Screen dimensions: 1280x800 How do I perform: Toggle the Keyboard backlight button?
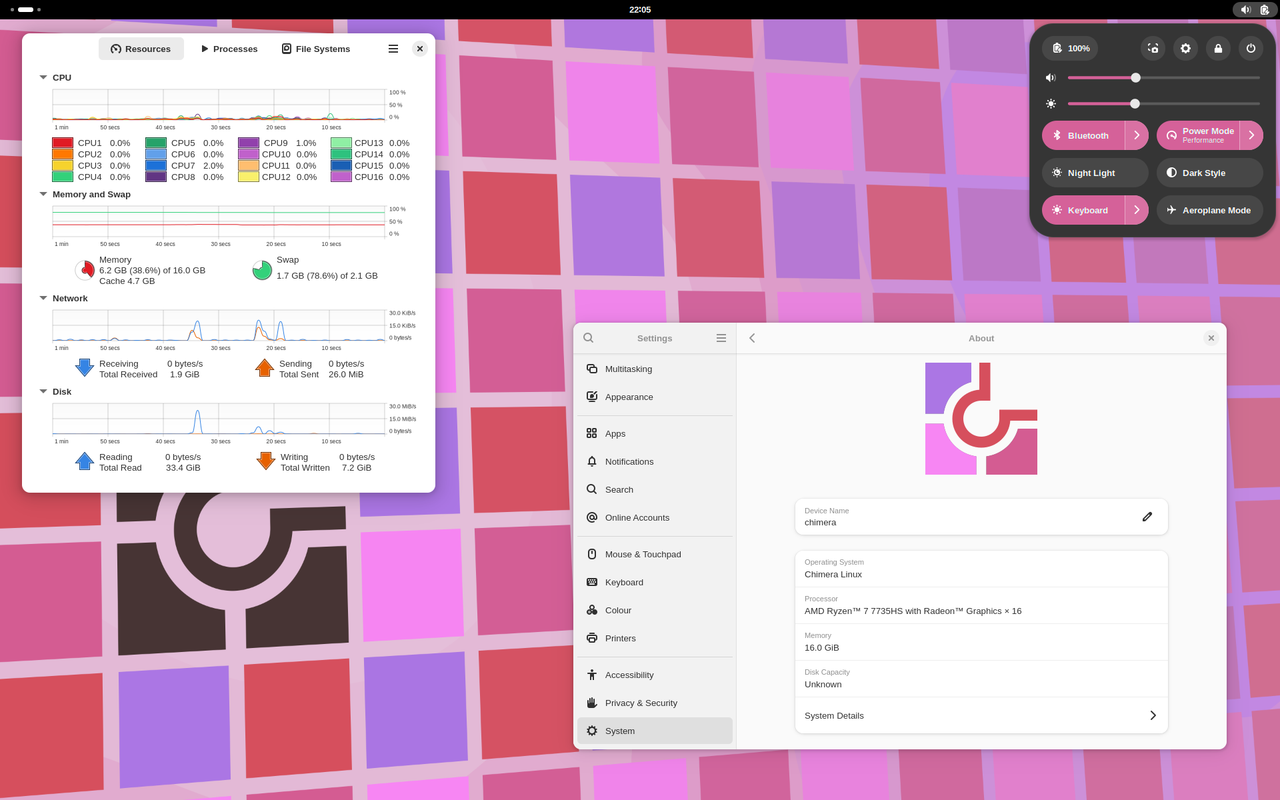(x=1083, y=210)
